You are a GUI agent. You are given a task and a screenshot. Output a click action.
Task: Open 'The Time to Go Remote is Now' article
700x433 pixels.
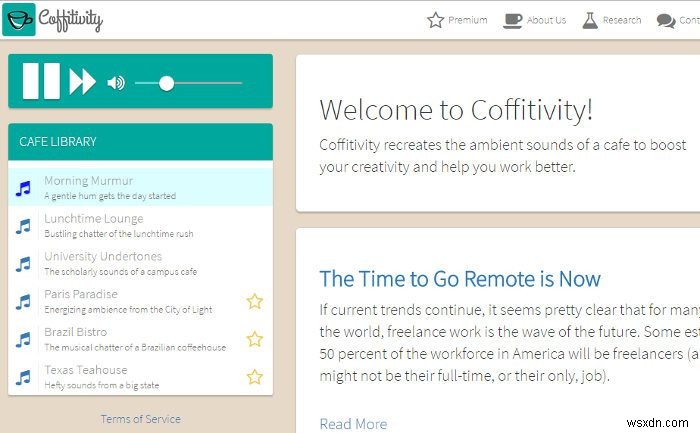[460, 279]
